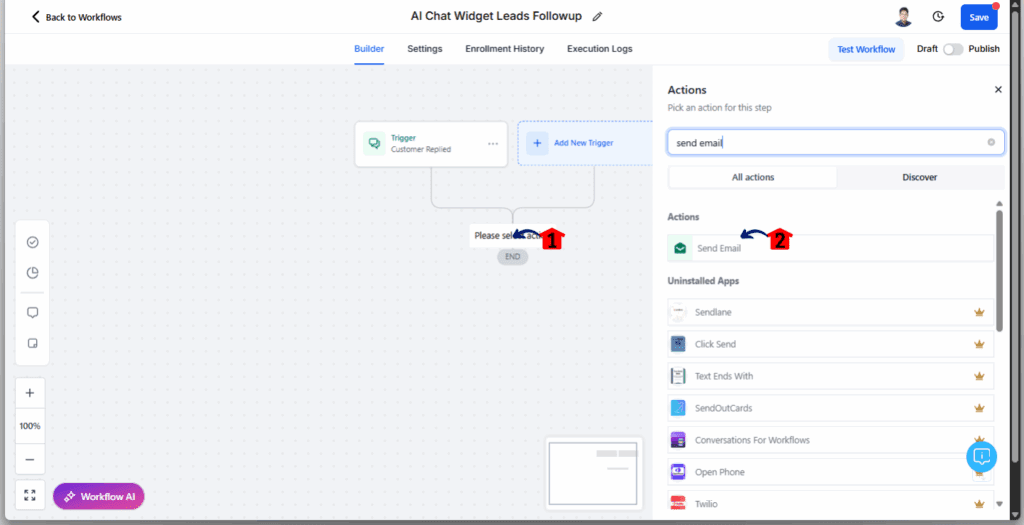Open Execution Logs tab
Viewport: 1024px width, 525px height.
[x=600, y=49]
